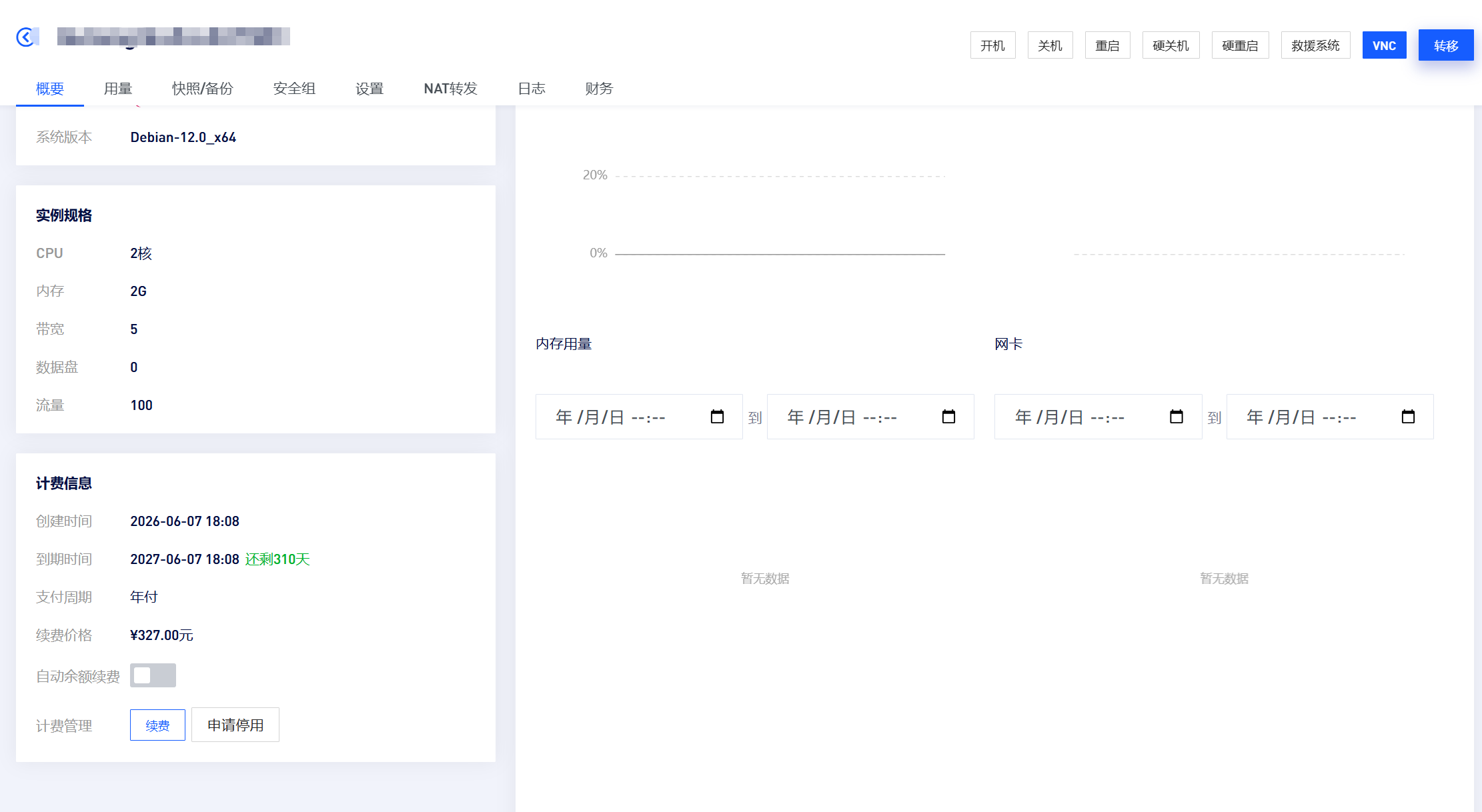Open the 设置 tab
The width and height of the screenshot is (1482, 812).
[369, 89]
